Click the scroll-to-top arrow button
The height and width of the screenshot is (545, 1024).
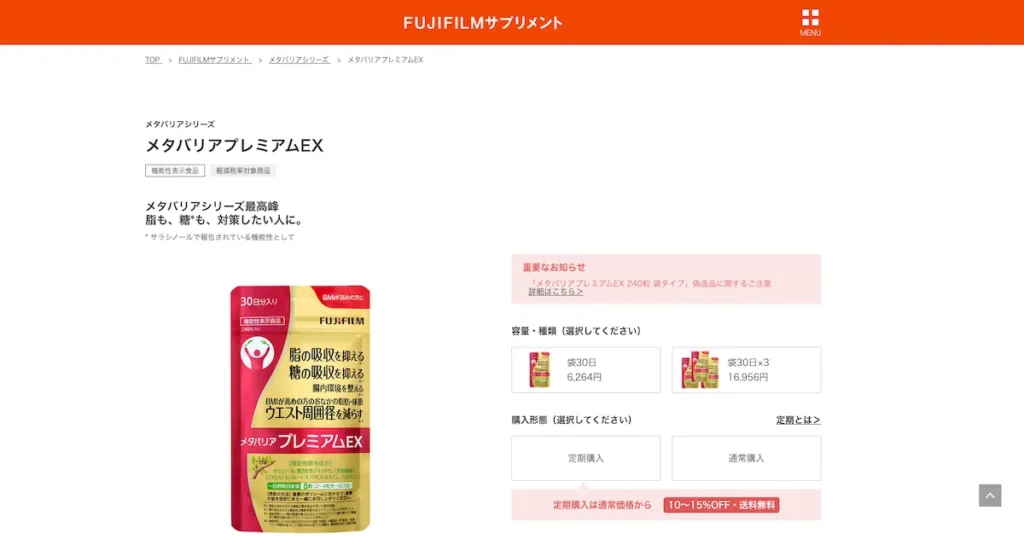point(989,495)
